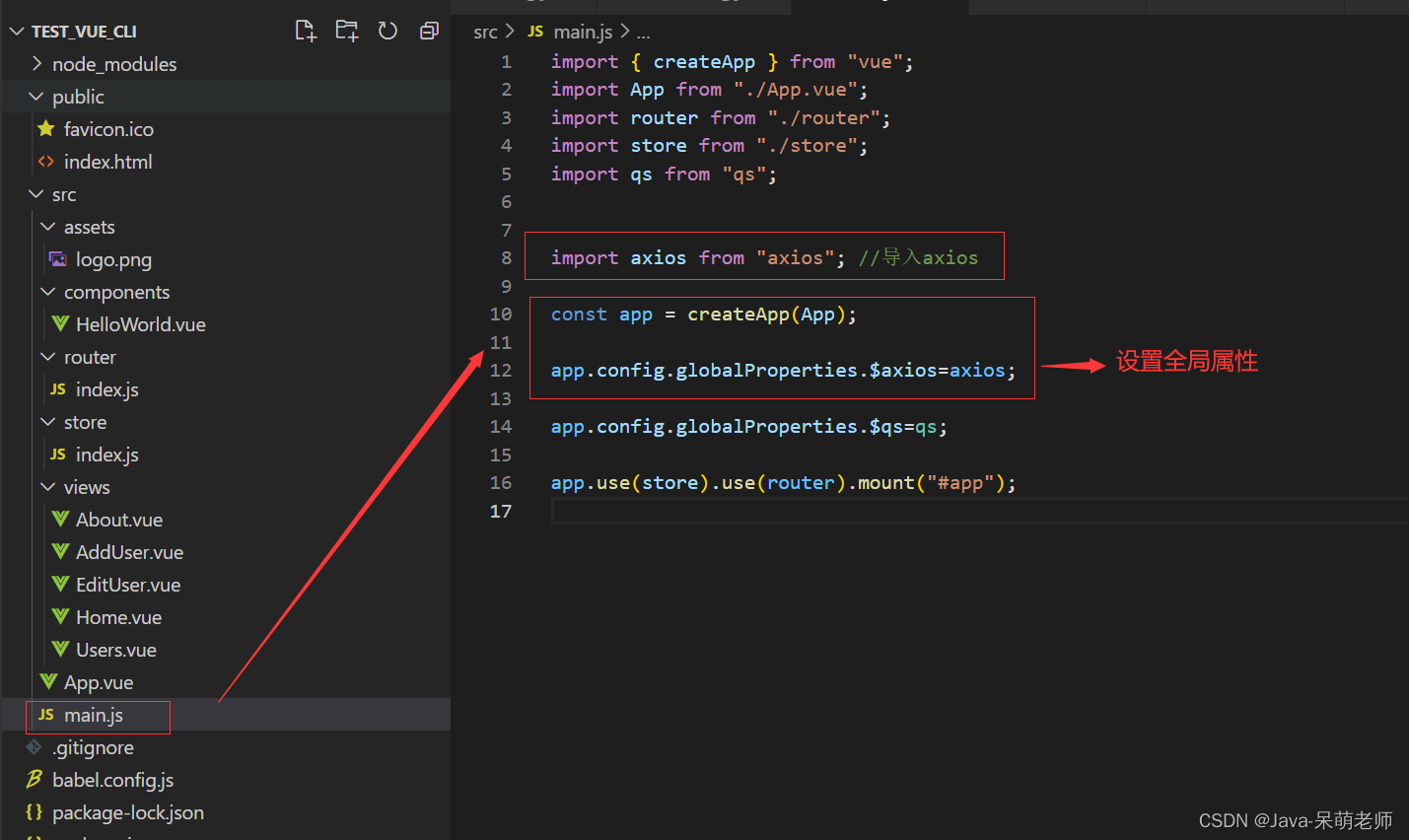Click $qs=qs on line 14
The image size is (1409, 840).
coord(903,426)
